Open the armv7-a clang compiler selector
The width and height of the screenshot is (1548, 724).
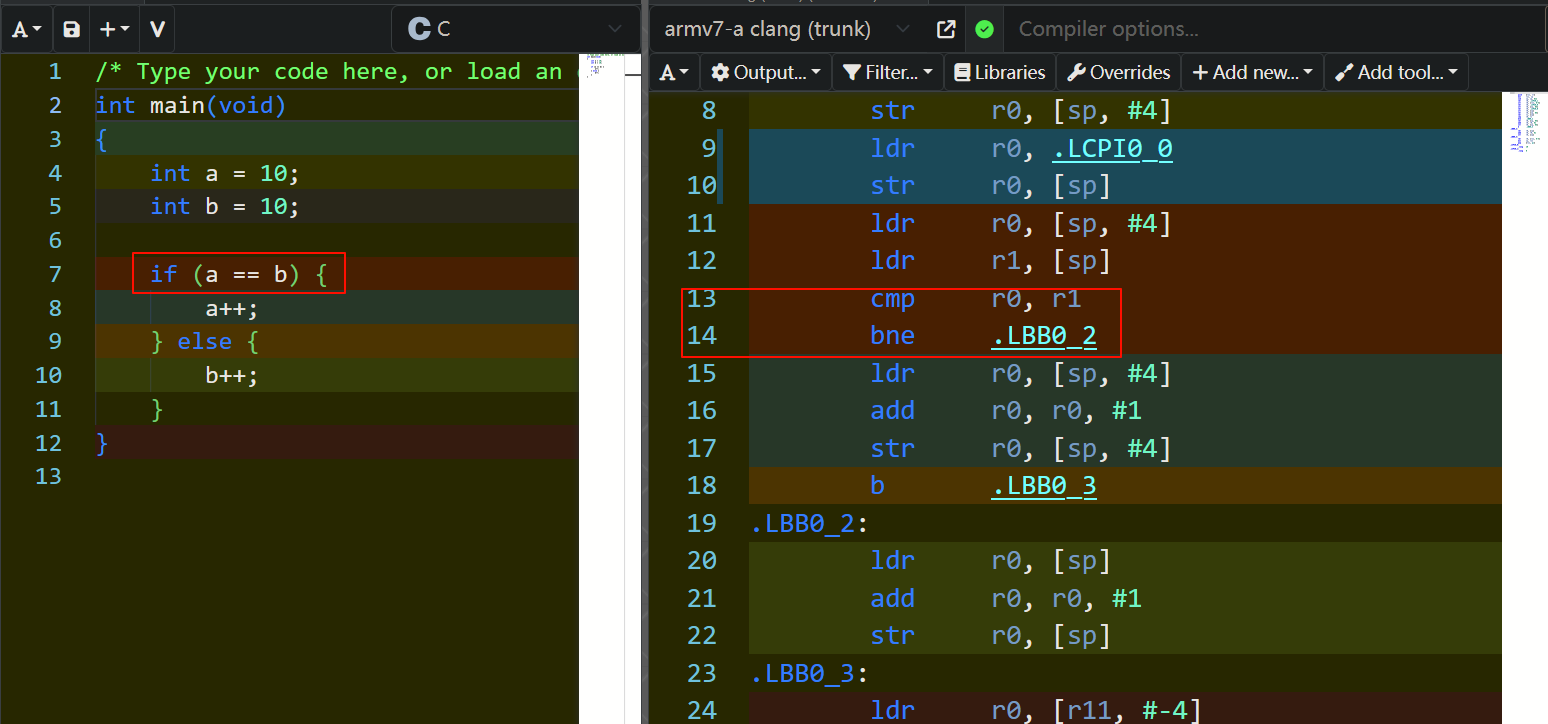[785, 29]
